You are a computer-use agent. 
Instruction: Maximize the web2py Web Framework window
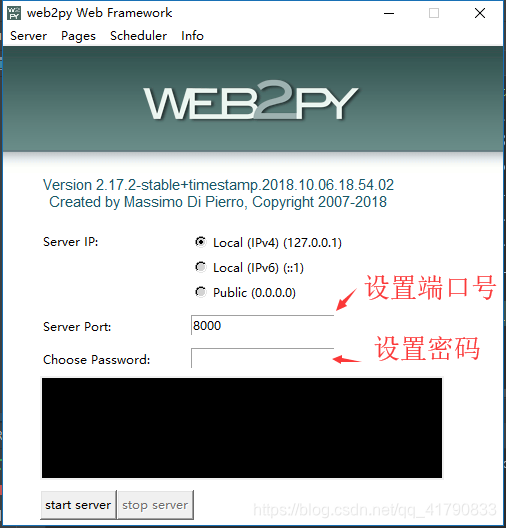434,13
